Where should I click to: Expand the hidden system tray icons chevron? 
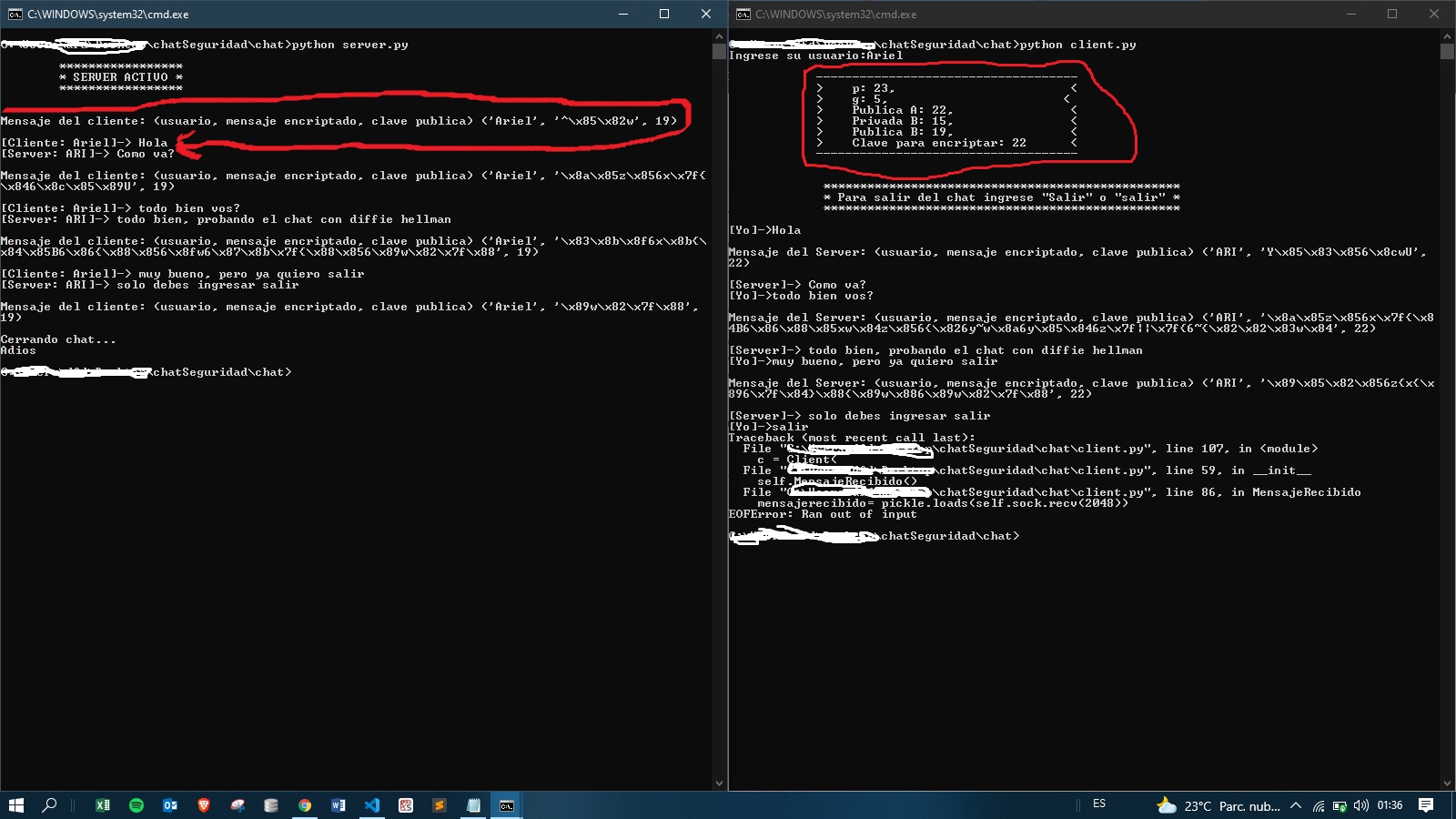click(1296, 805)
